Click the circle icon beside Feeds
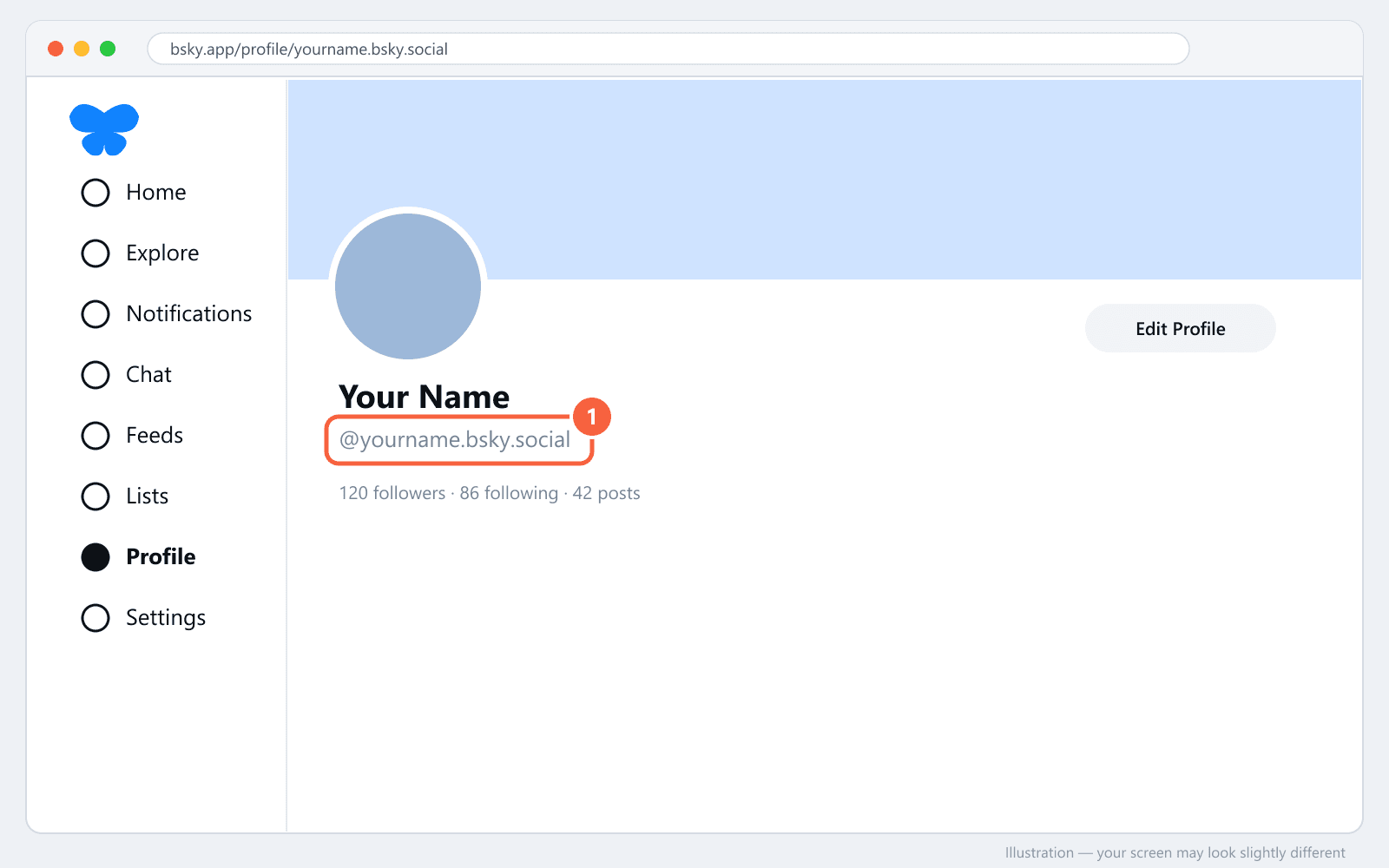Viewport: 1389px width, 868px height. click(x=95, y=436)
